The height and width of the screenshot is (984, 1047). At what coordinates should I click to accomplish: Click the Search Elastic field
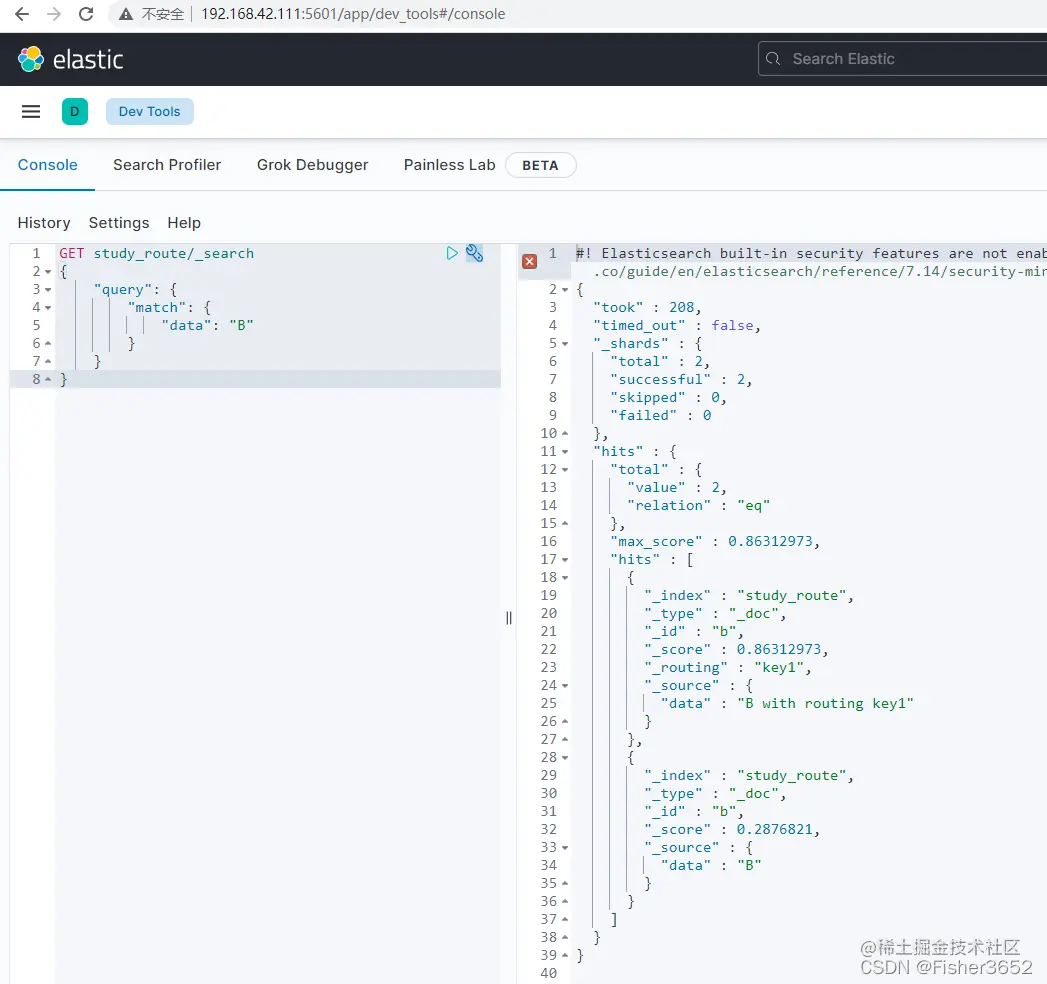pos(903,59)
